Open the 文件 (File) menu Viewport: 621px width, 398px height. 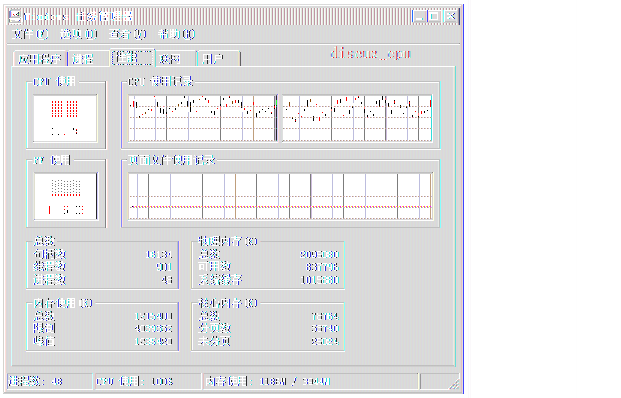click(x=30, y=34)
